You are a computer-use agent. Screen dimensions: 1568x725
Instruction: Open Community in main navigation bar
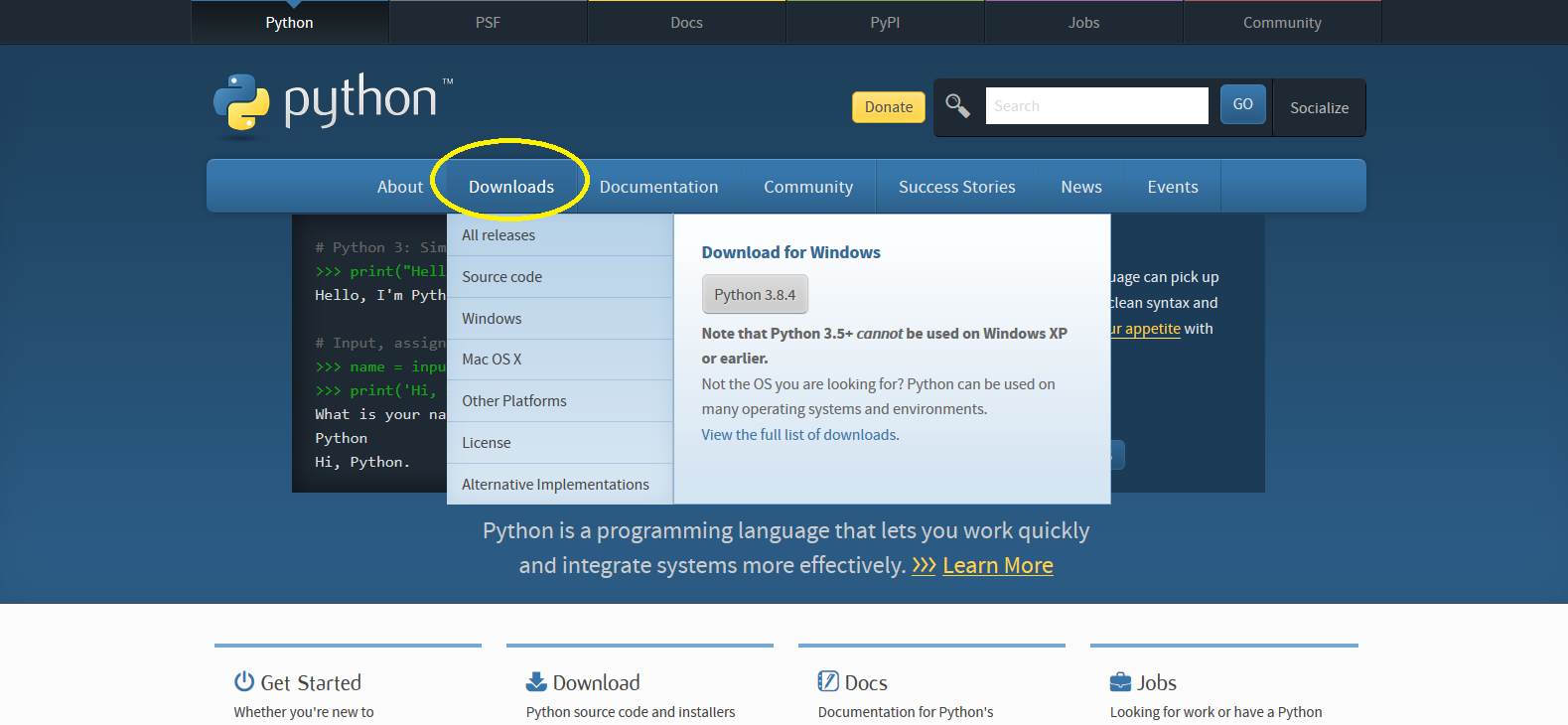[x=808, y=187]
